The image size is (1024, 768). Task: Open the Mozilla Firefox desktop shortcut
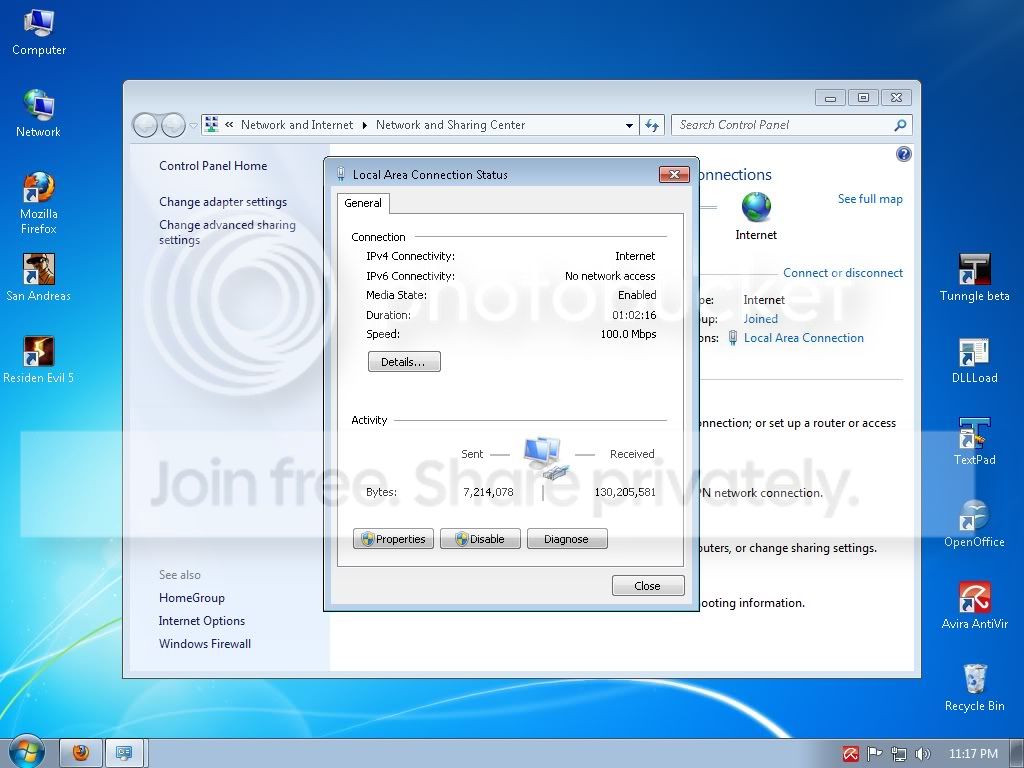[38, 190]
